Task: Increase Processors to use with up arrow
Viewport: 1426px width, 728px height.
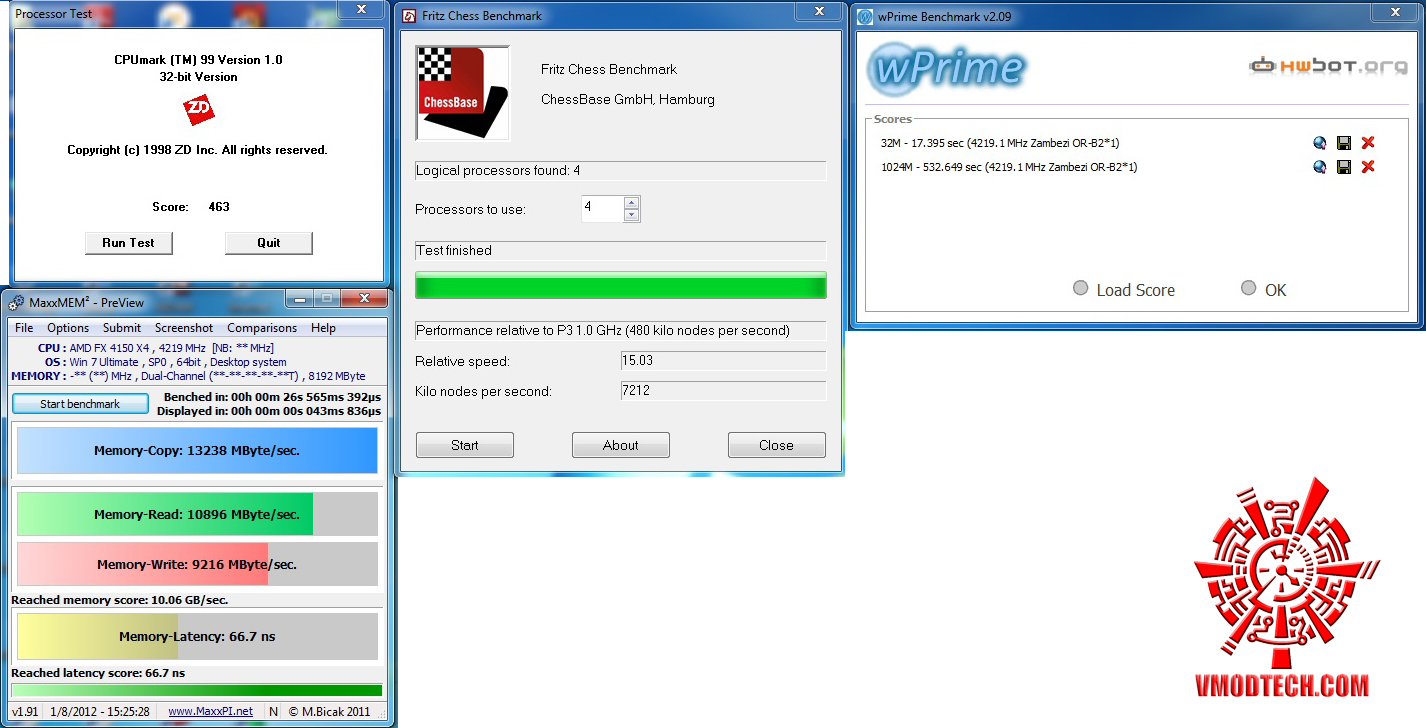Action: coord(631,203)
